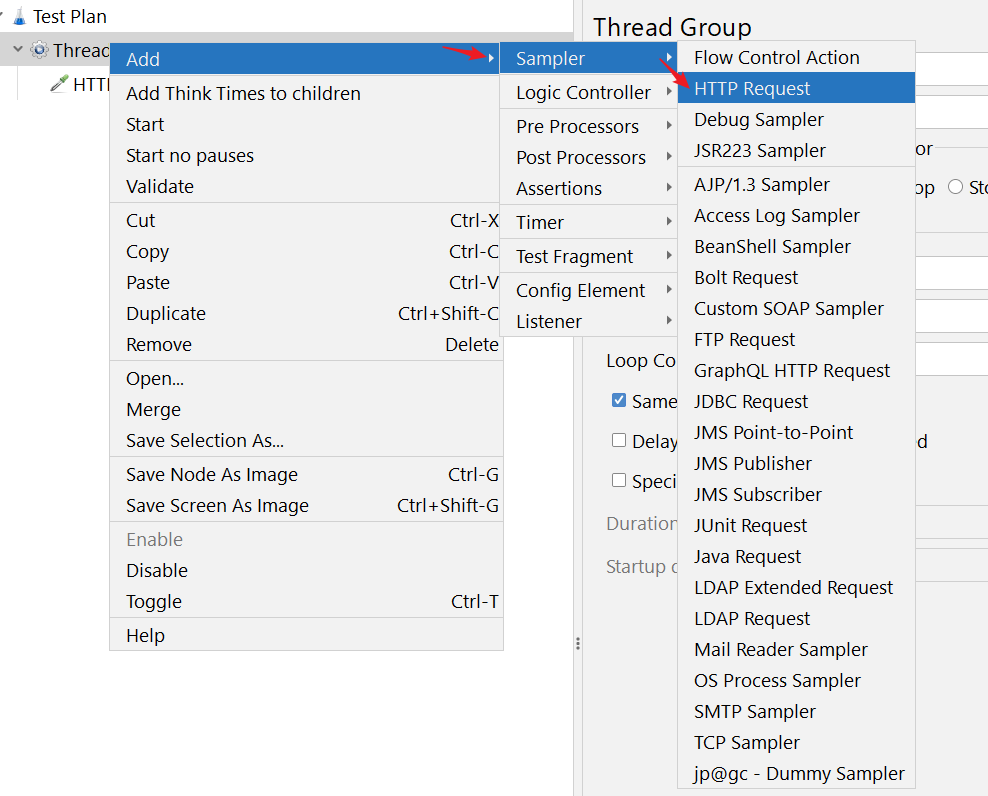Choose Validate from the context menu

[160, 187]
